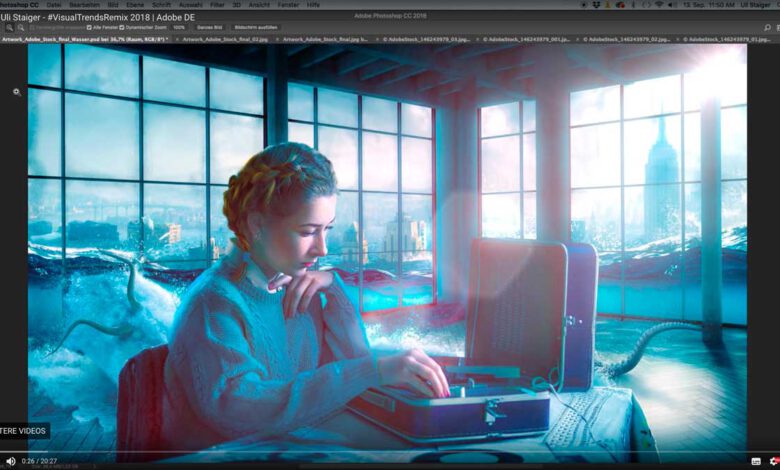
Task: Click the 100% zoom button
Action: coord(179,27)
